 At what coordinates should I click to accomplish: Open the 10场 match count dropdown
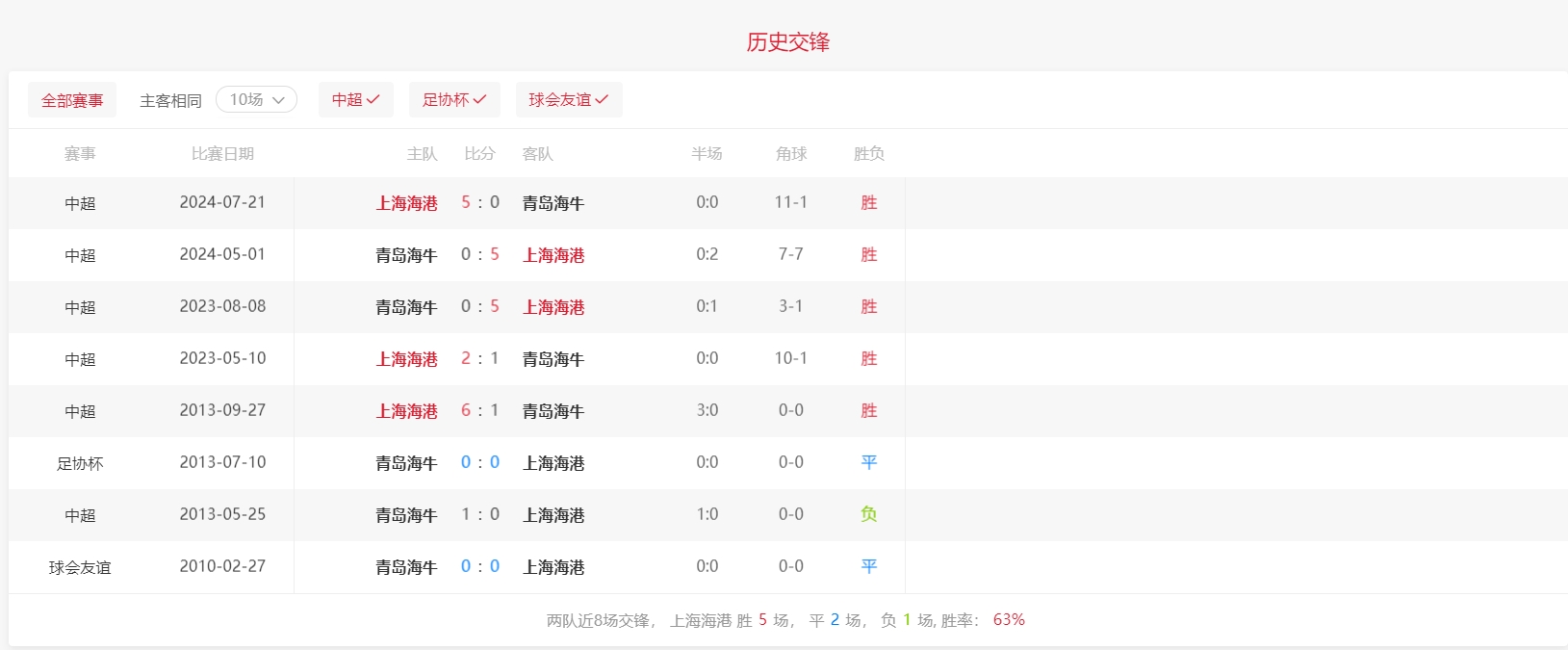pyautogui.click(x=256, y=100)
